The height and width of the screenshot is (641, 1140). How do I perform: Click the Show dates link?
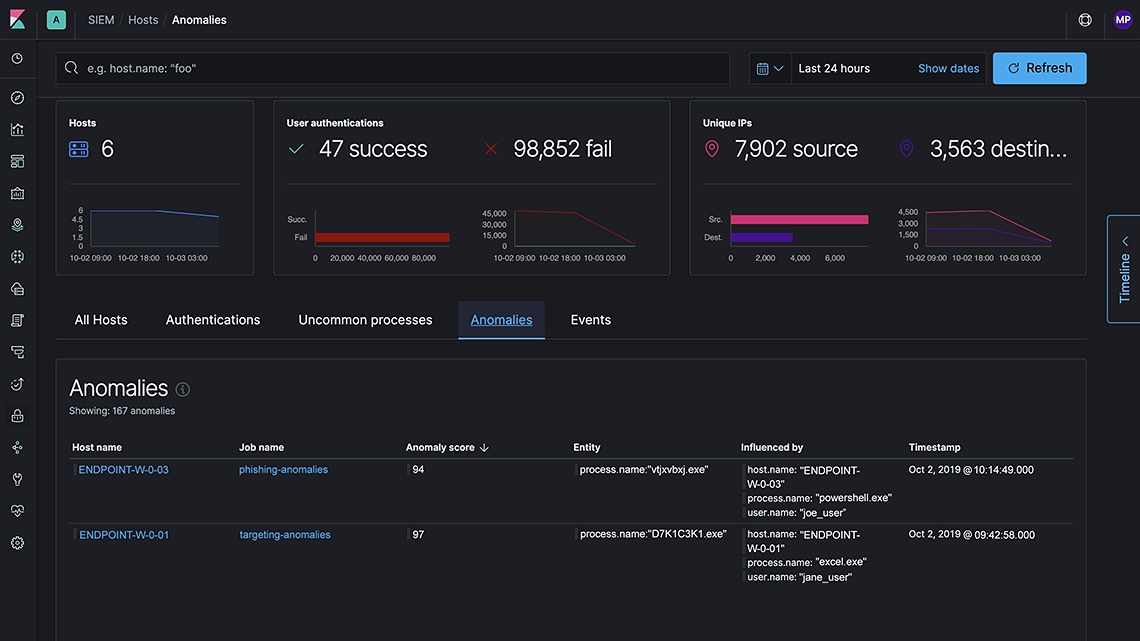948,68
